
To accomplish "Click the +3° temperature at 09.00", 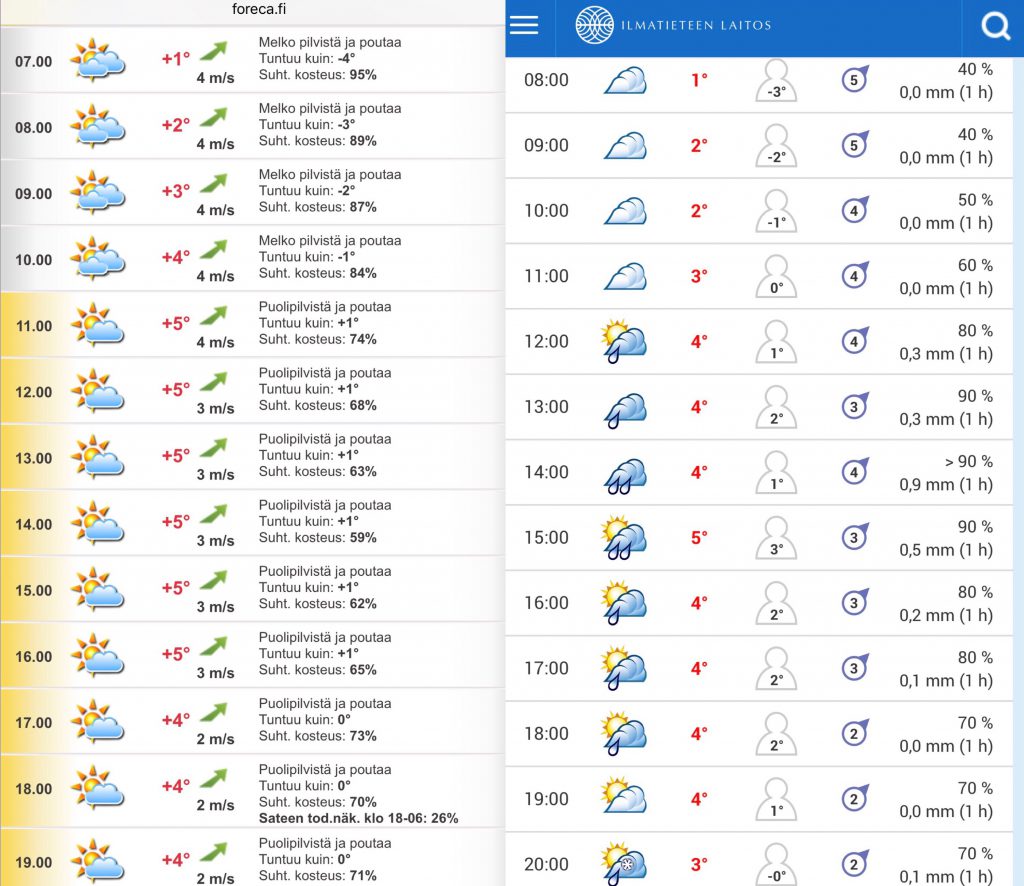I will [x=176, y=191].
